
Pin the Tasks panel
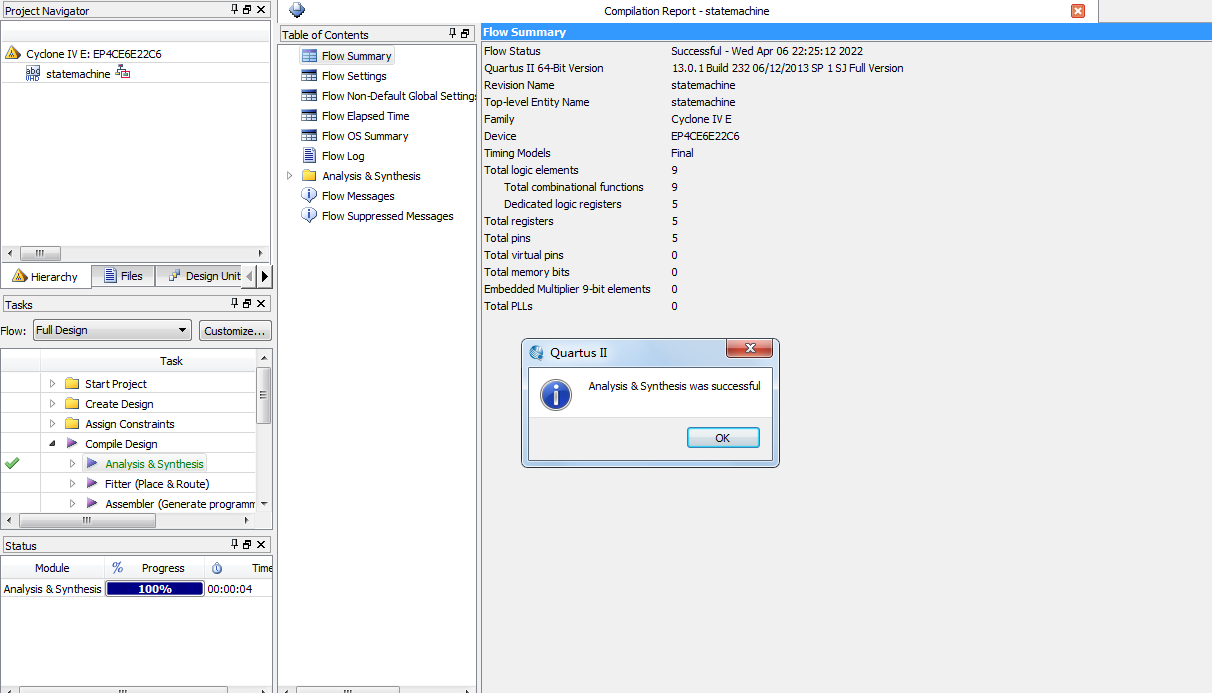point(235,304)
